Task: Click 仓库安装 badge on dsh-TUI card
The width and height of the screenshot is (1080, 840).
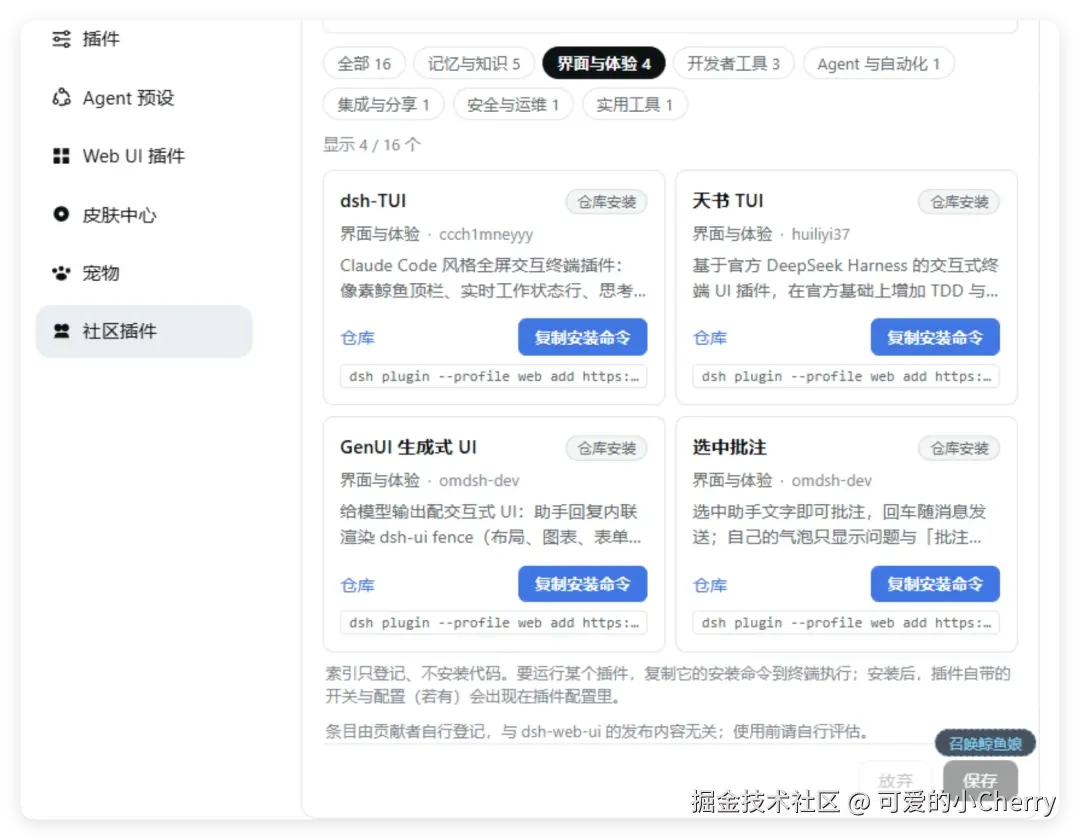Action: pyautogui.click(x=607, y=202)
